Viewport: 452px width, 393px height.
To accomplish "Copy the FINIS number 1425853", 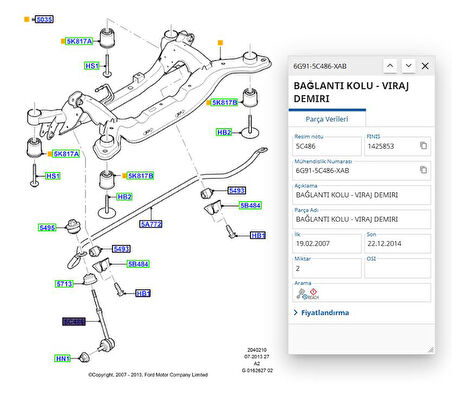I will point(423,146).
